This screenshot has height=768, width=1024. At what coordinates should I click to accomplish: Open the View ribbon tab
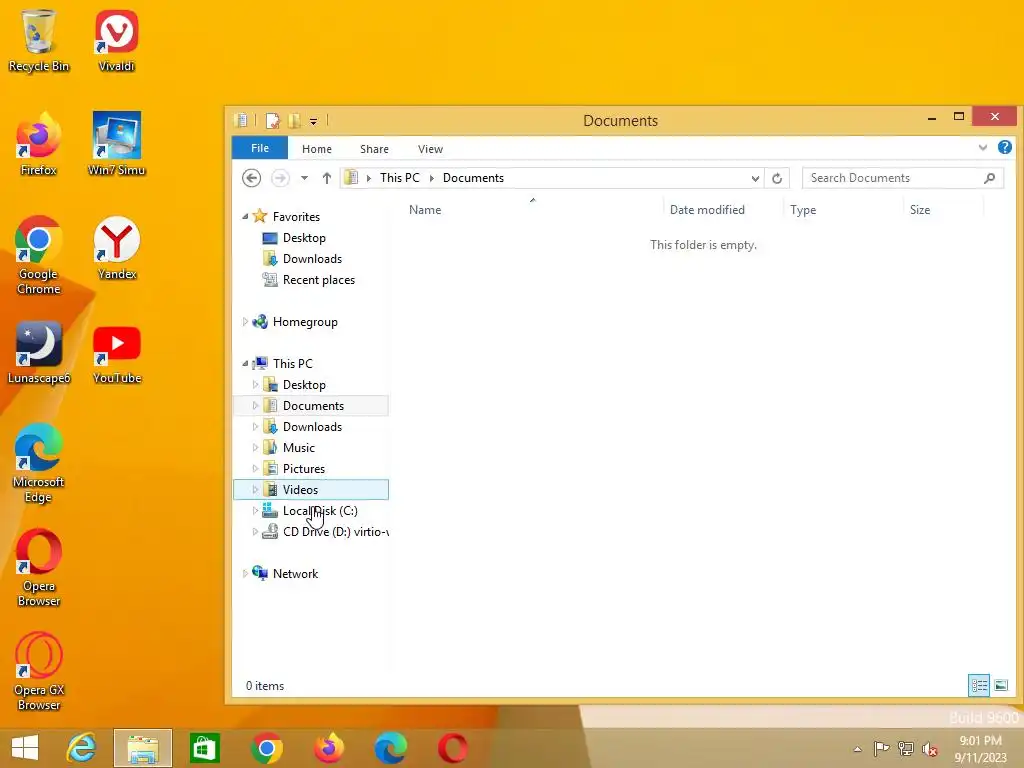(430, 149)
